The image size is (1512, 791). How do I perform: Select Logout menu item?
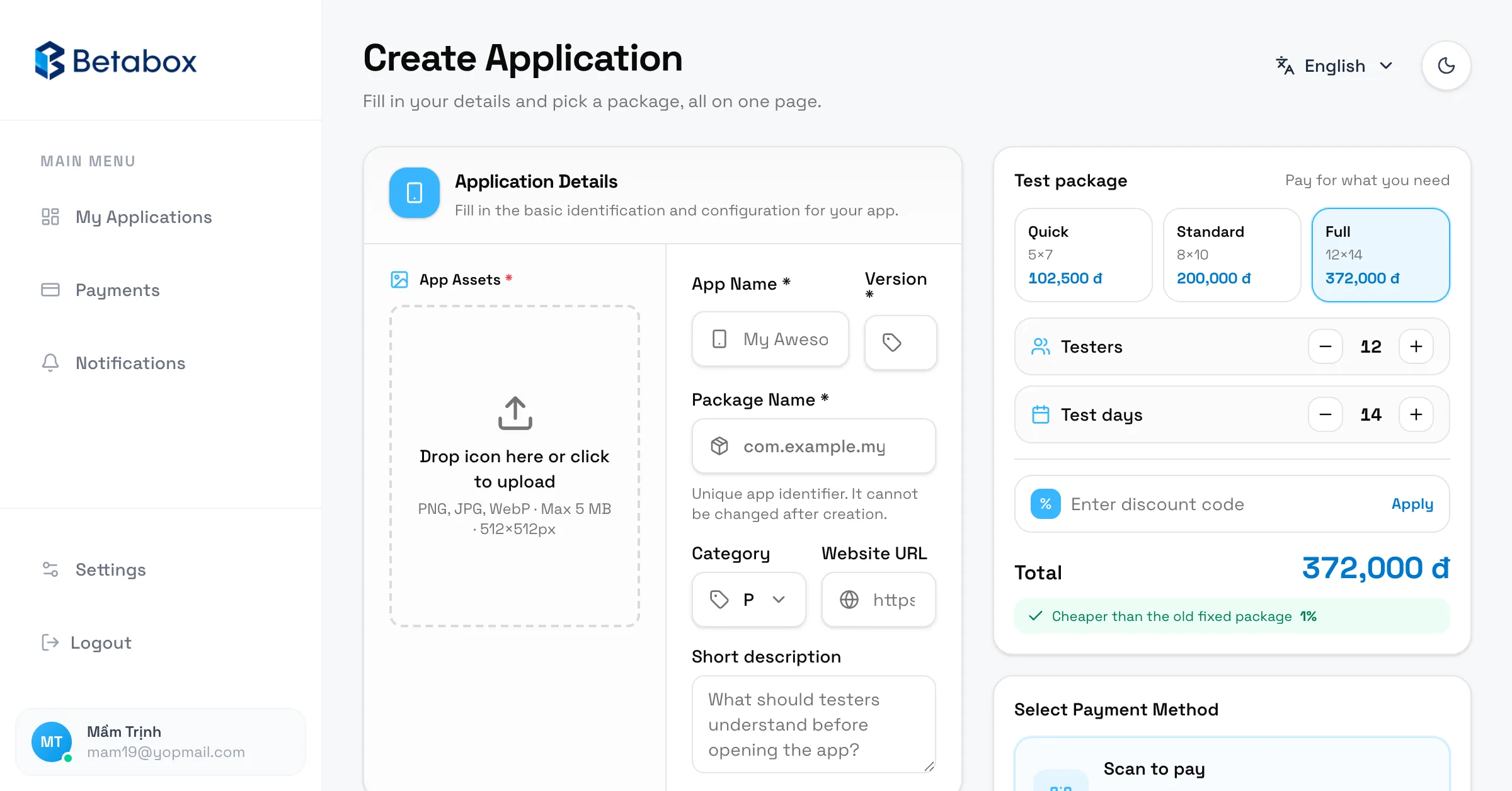[x=161, y=642]
